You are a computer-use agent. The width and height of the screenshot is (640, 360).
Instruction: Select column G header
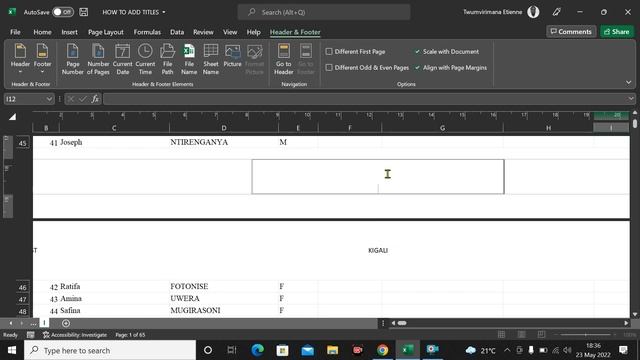442,128
